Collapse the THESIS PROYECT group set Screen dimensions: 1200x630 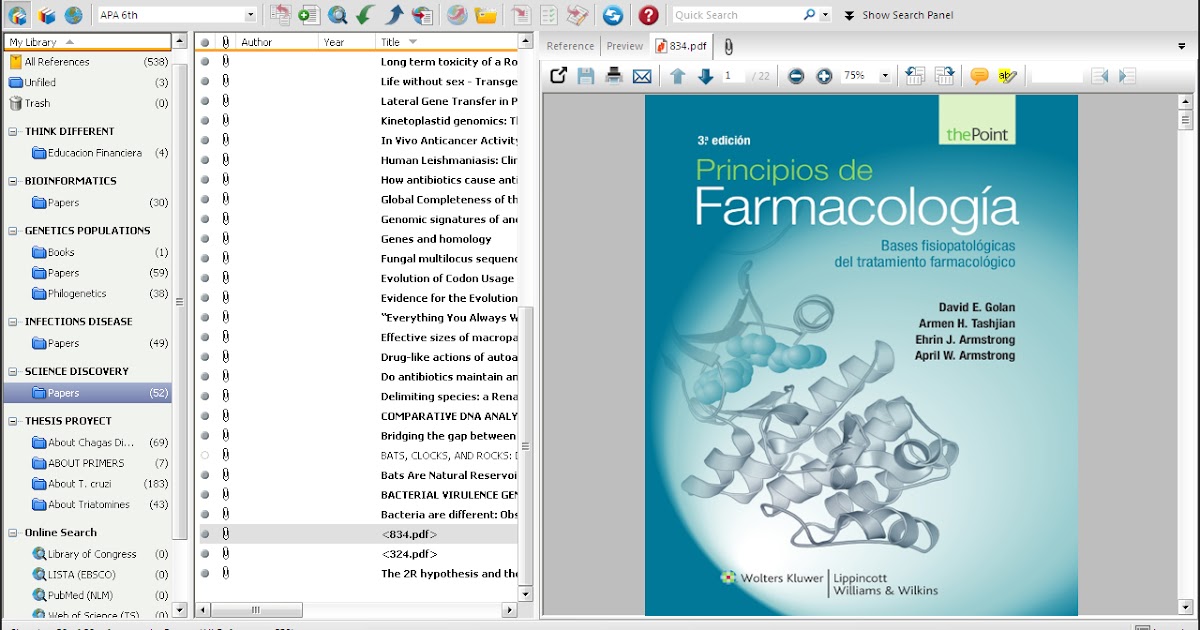(x=14, y=421)
